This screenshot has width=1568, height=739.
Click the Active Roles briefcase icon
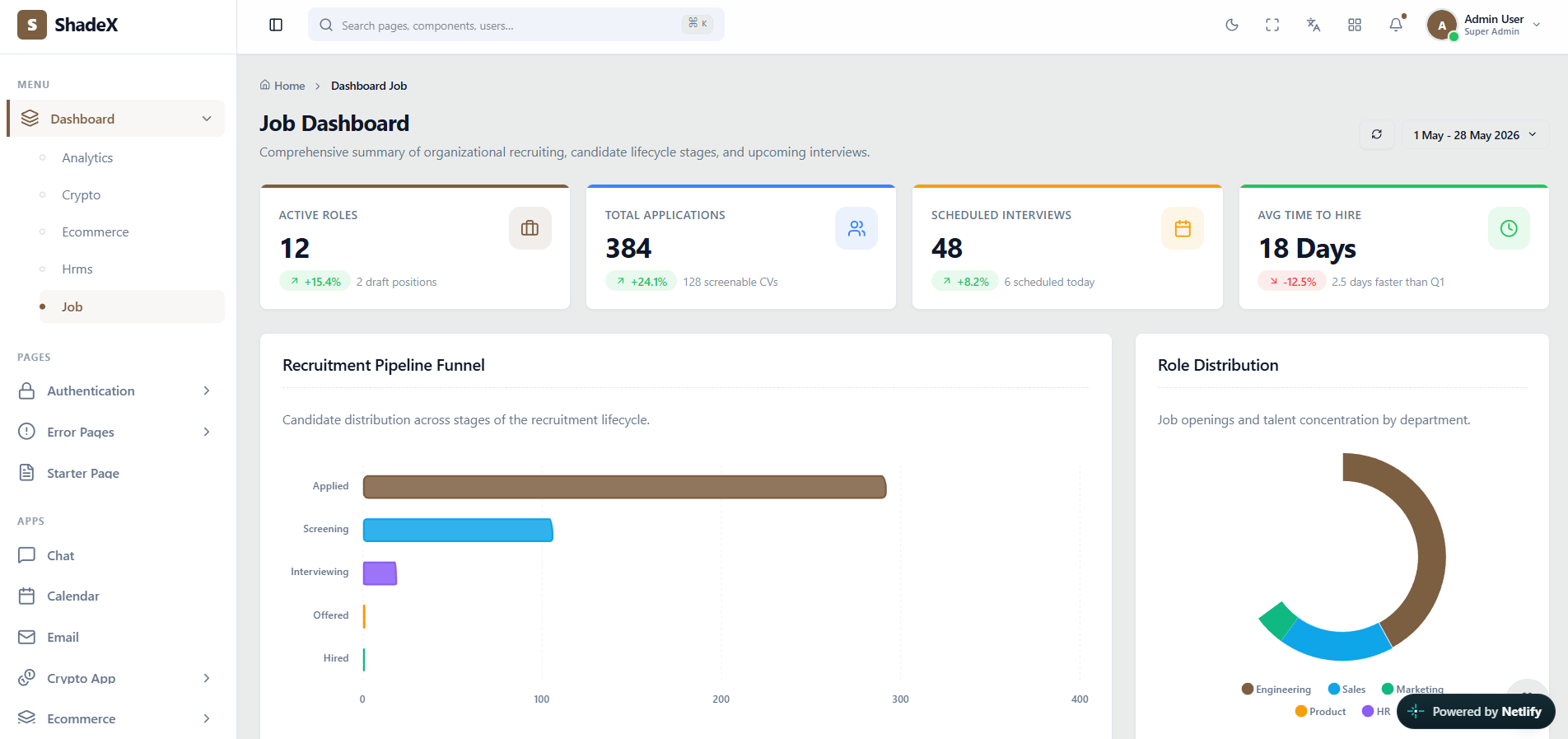tap(530, 228)
